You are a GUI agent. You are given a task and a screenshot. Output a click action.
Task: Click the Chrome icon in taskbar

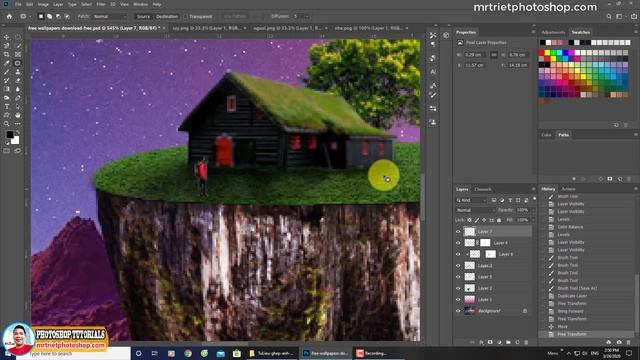point(188,353)
